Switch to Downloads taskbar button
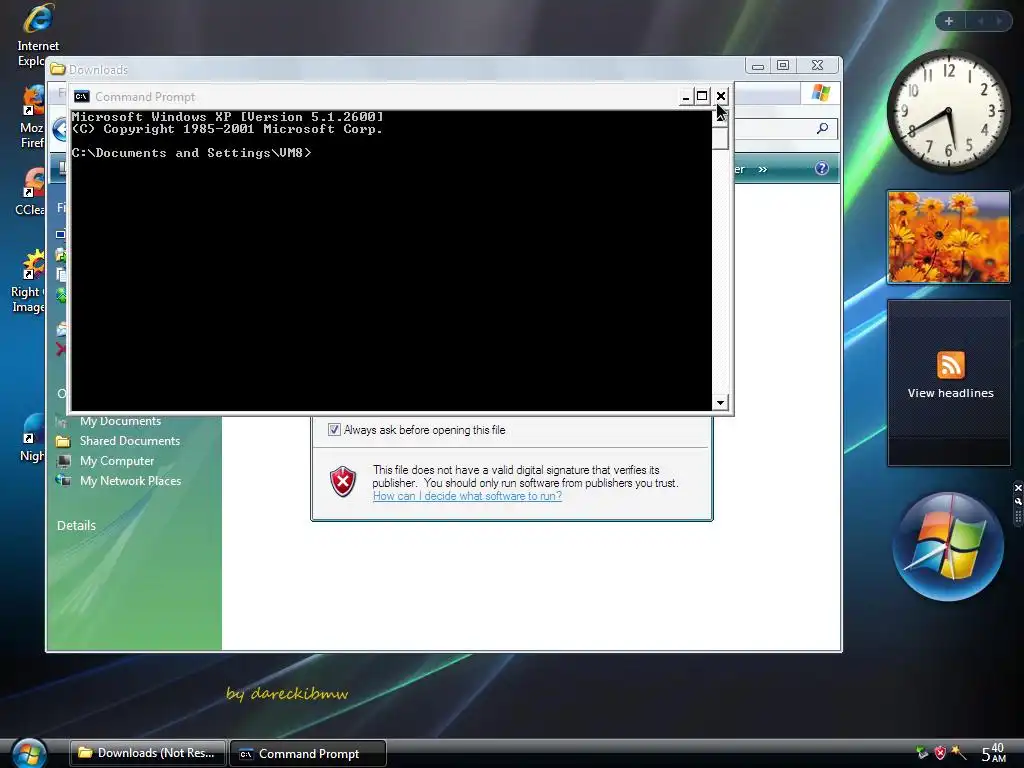1024x768 pixels. (148, 753)
